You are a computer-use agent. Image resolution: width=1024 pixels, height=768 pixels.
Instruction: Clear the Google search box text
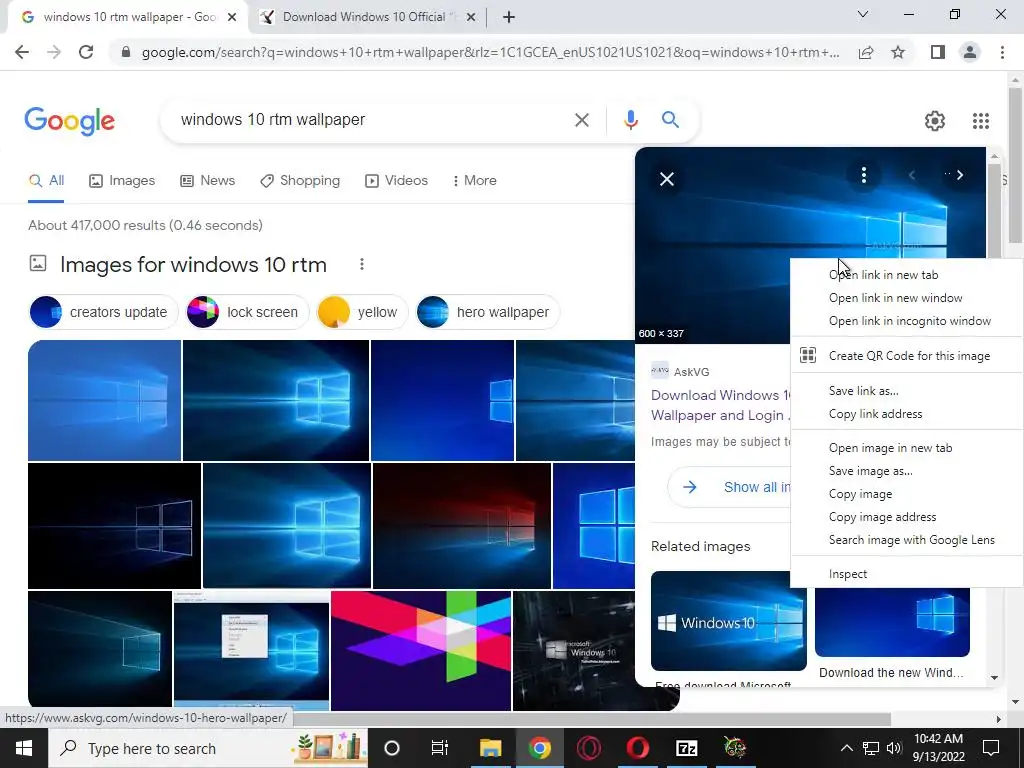581,120
